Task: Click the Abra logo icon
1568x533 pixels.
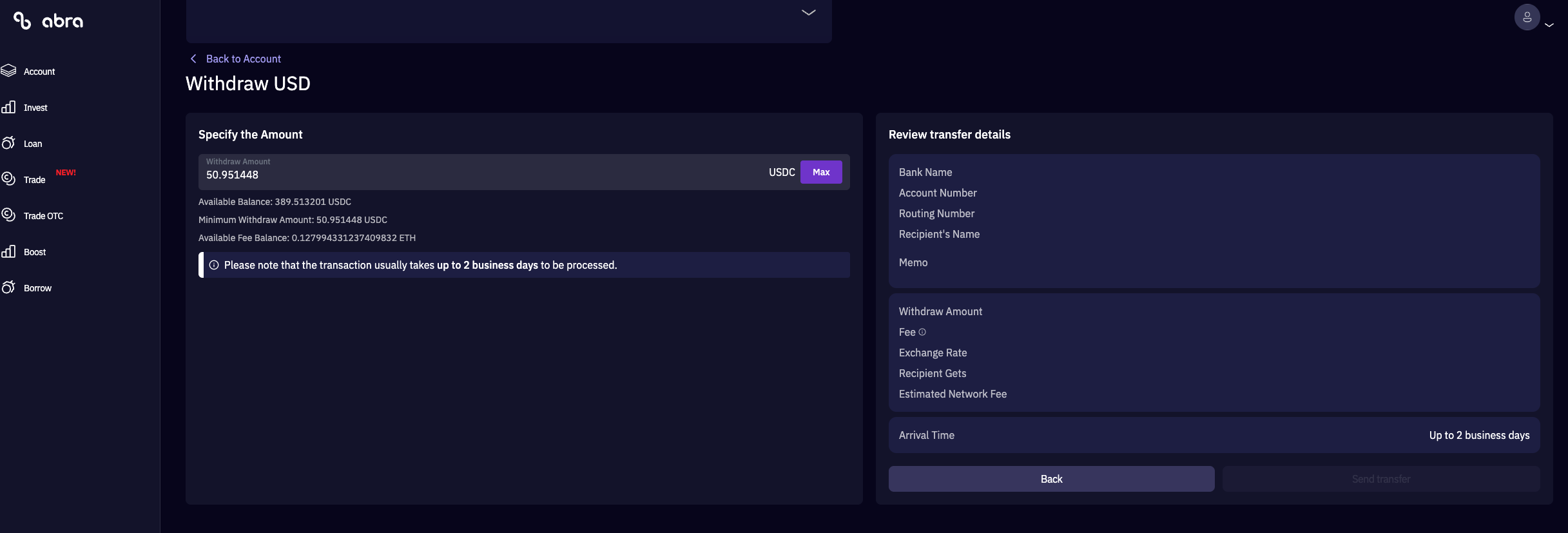Action: coord(23,21)
